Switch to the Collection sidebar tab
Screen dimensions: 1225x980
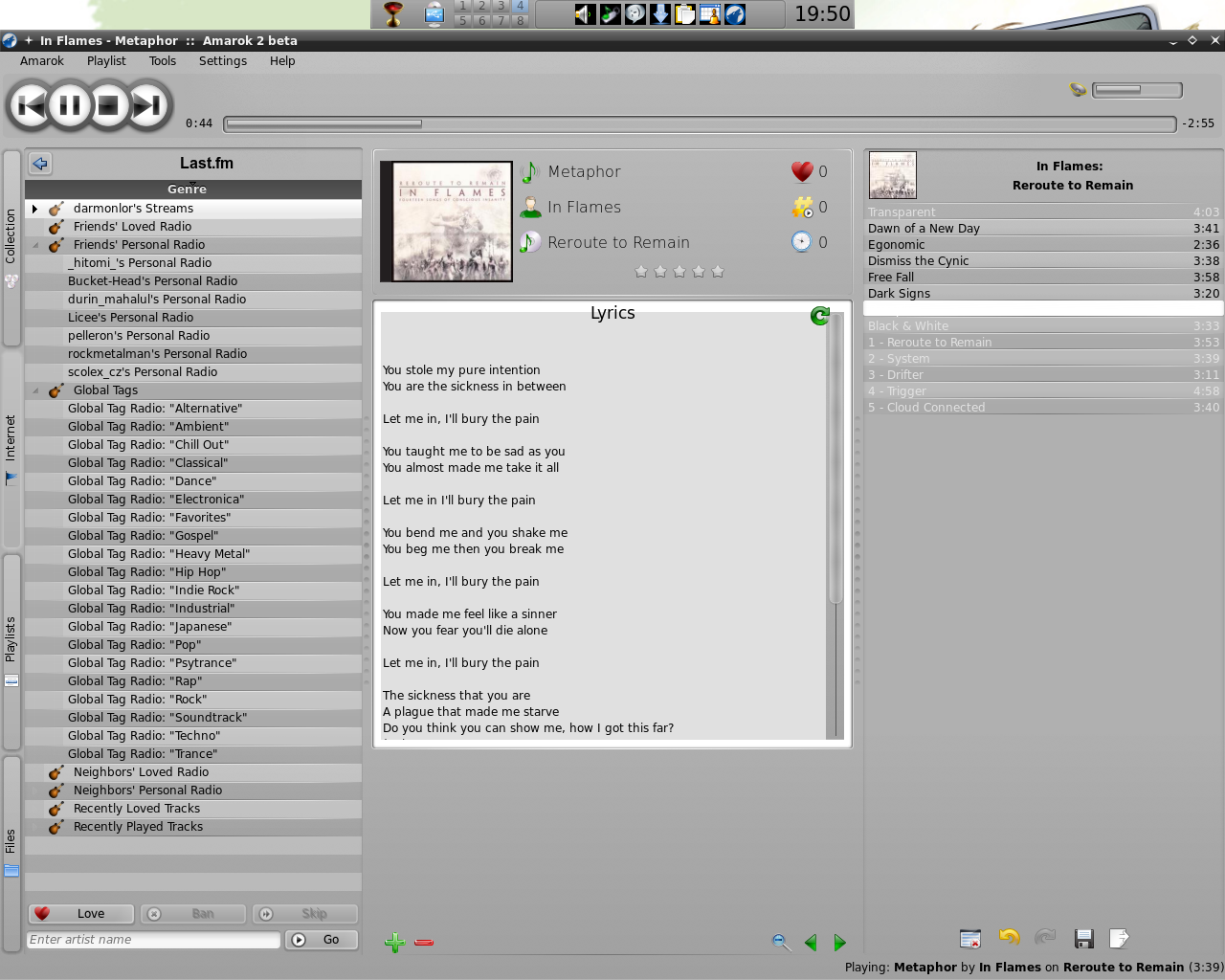tap(11, 248)
